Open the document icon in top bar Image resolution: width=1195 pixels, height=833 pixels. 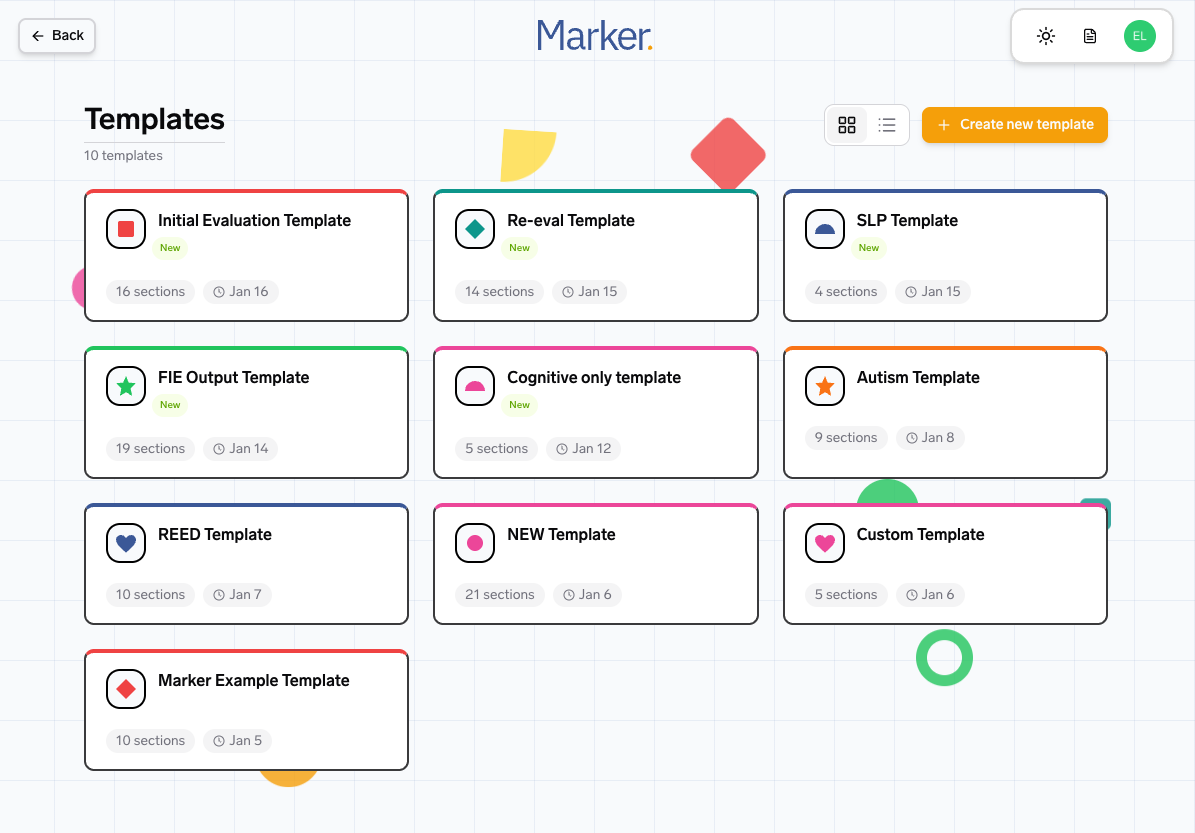click(x=1090, y=36)
